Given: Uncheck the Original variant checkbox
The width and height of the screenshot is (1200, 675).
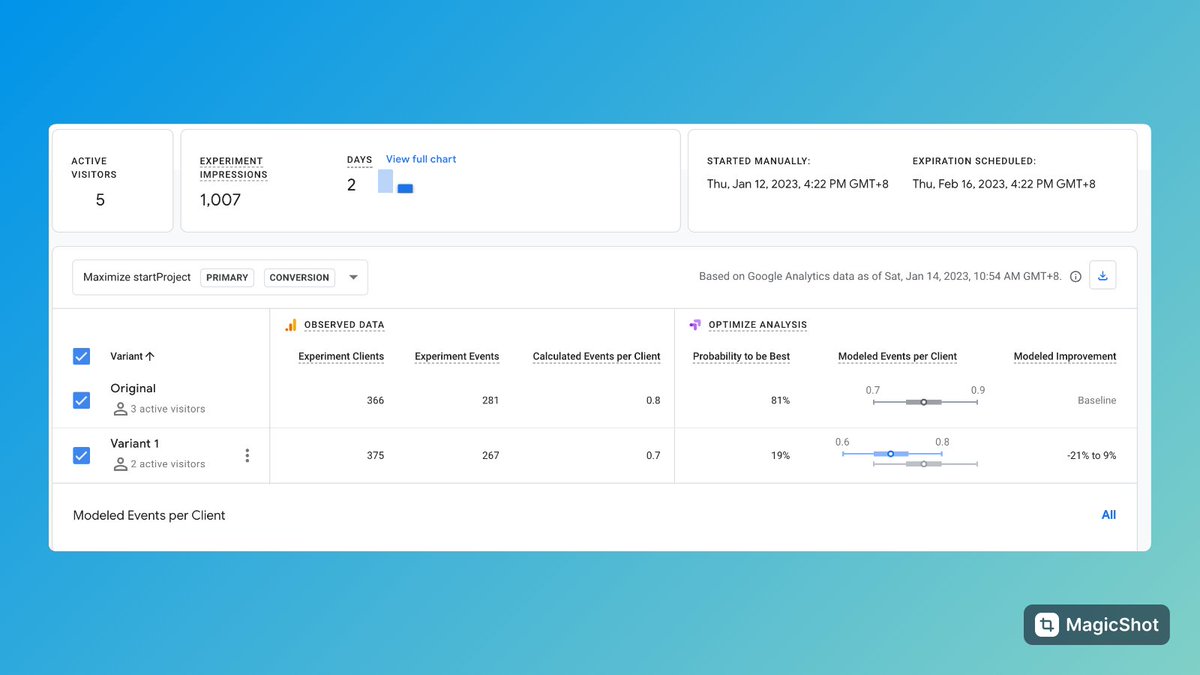Looking at the screenshot, I should tap(82, 400).
